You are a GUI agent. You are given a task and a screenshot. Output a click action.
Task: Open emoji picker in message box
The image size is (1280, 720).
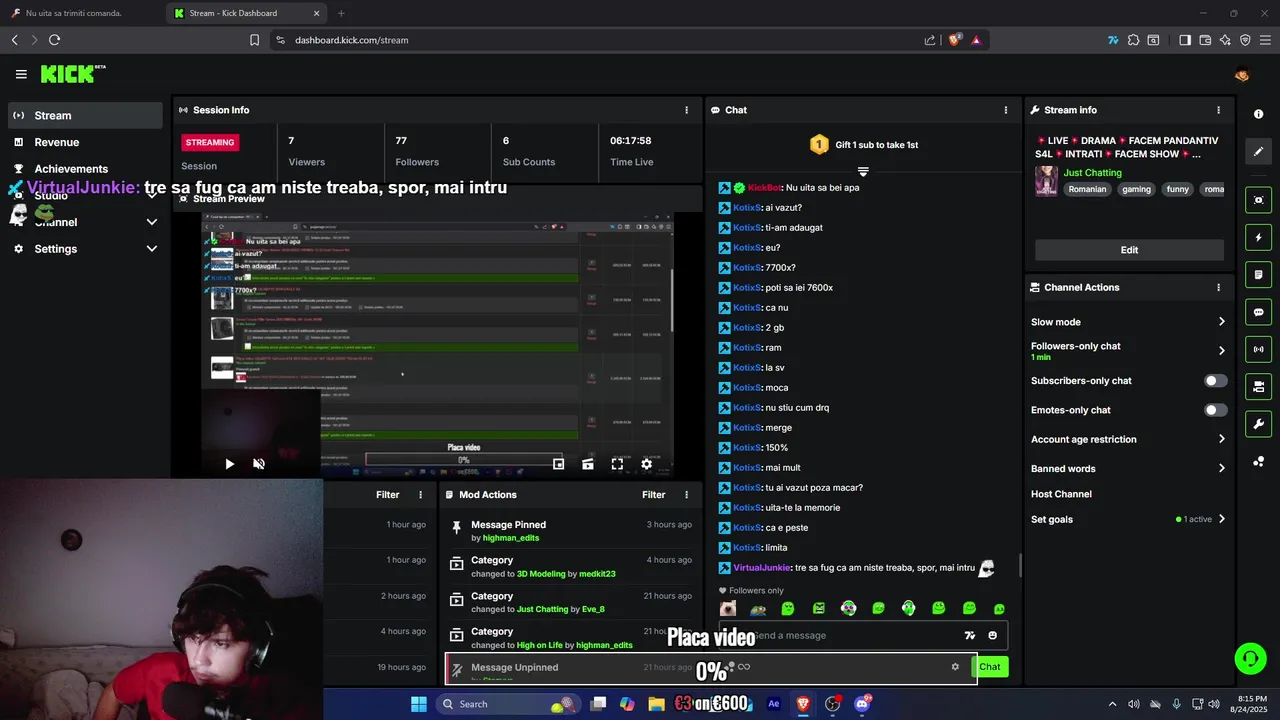[x=992, y=635]
